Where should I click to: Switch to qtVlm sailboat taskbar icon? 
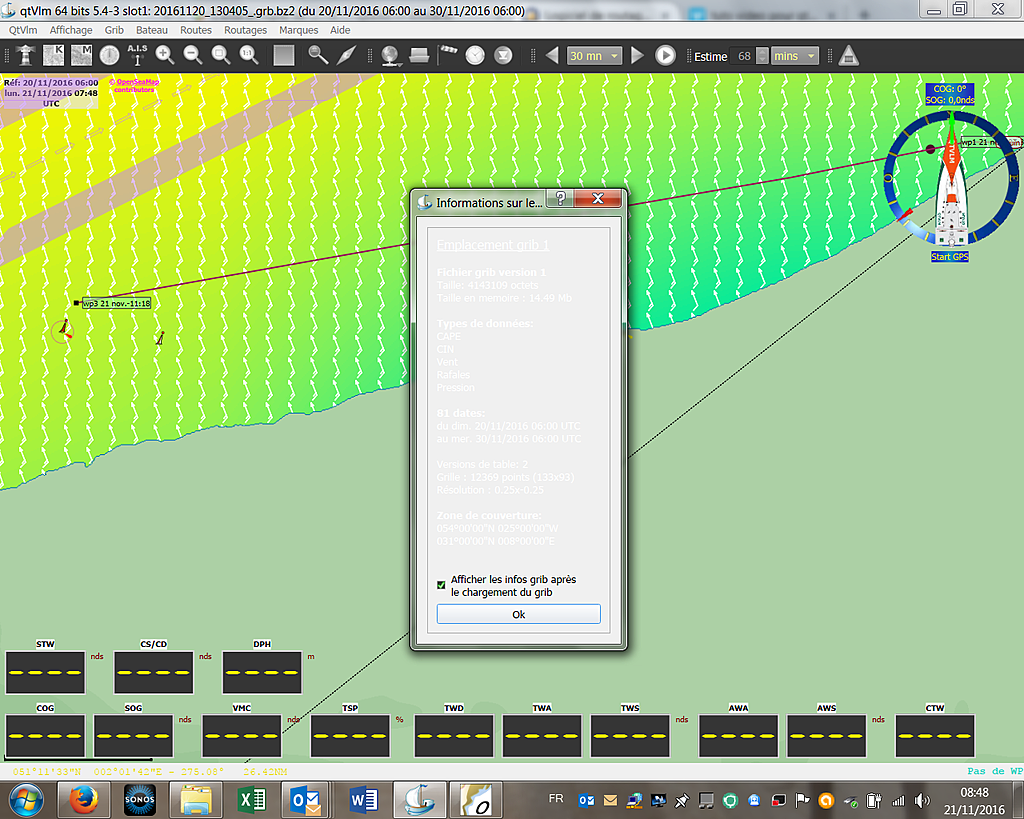point(420,800)
